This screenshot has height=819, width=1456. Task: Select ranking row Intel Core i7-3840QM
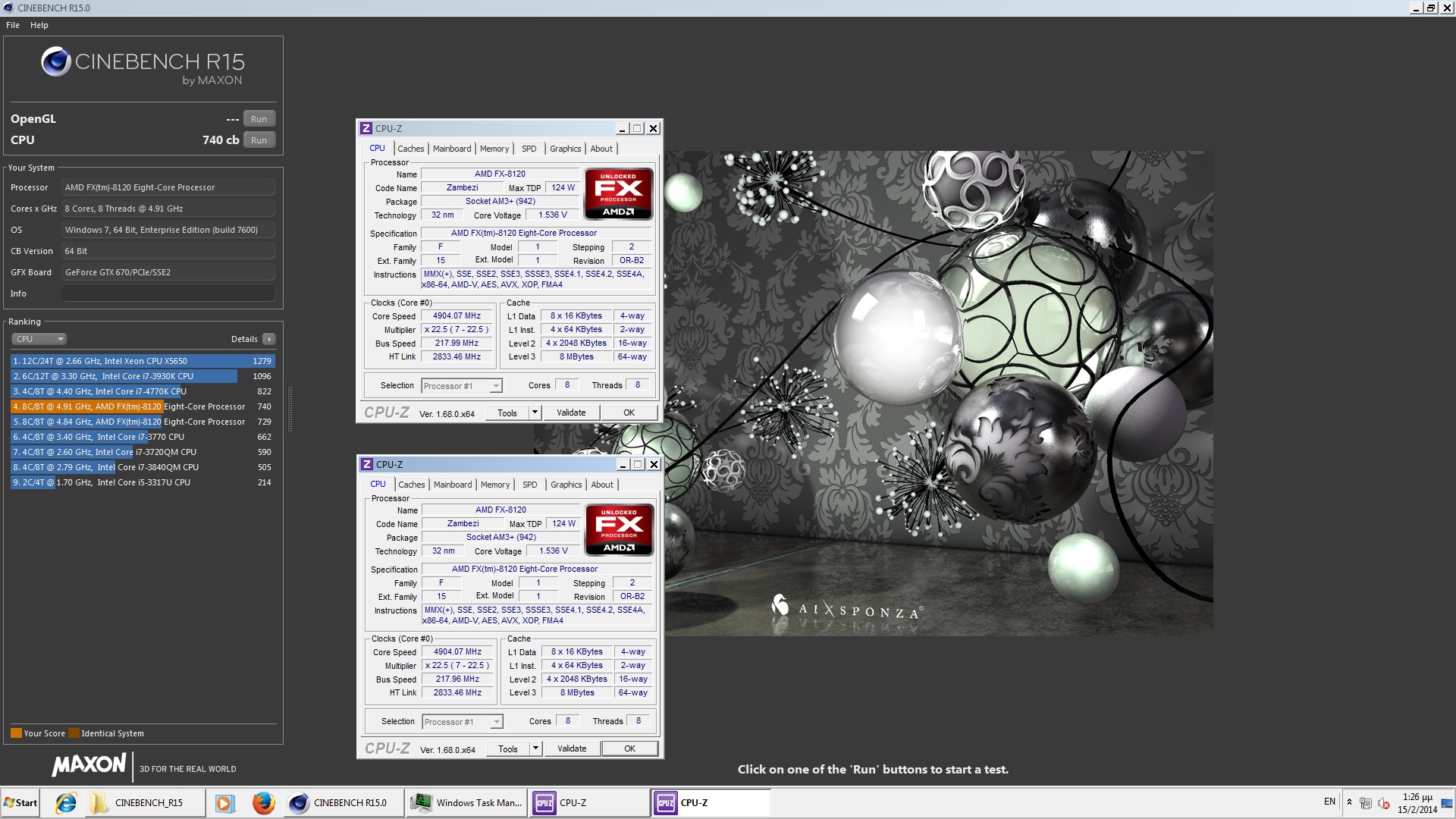coord(143,467)
